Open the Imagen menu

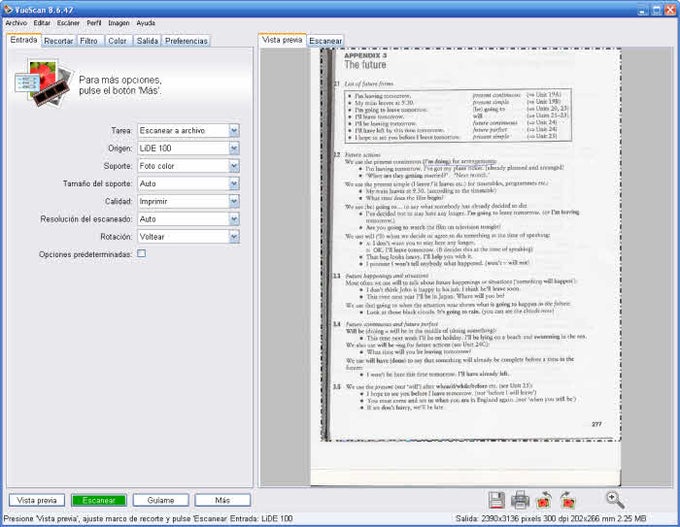119,23
